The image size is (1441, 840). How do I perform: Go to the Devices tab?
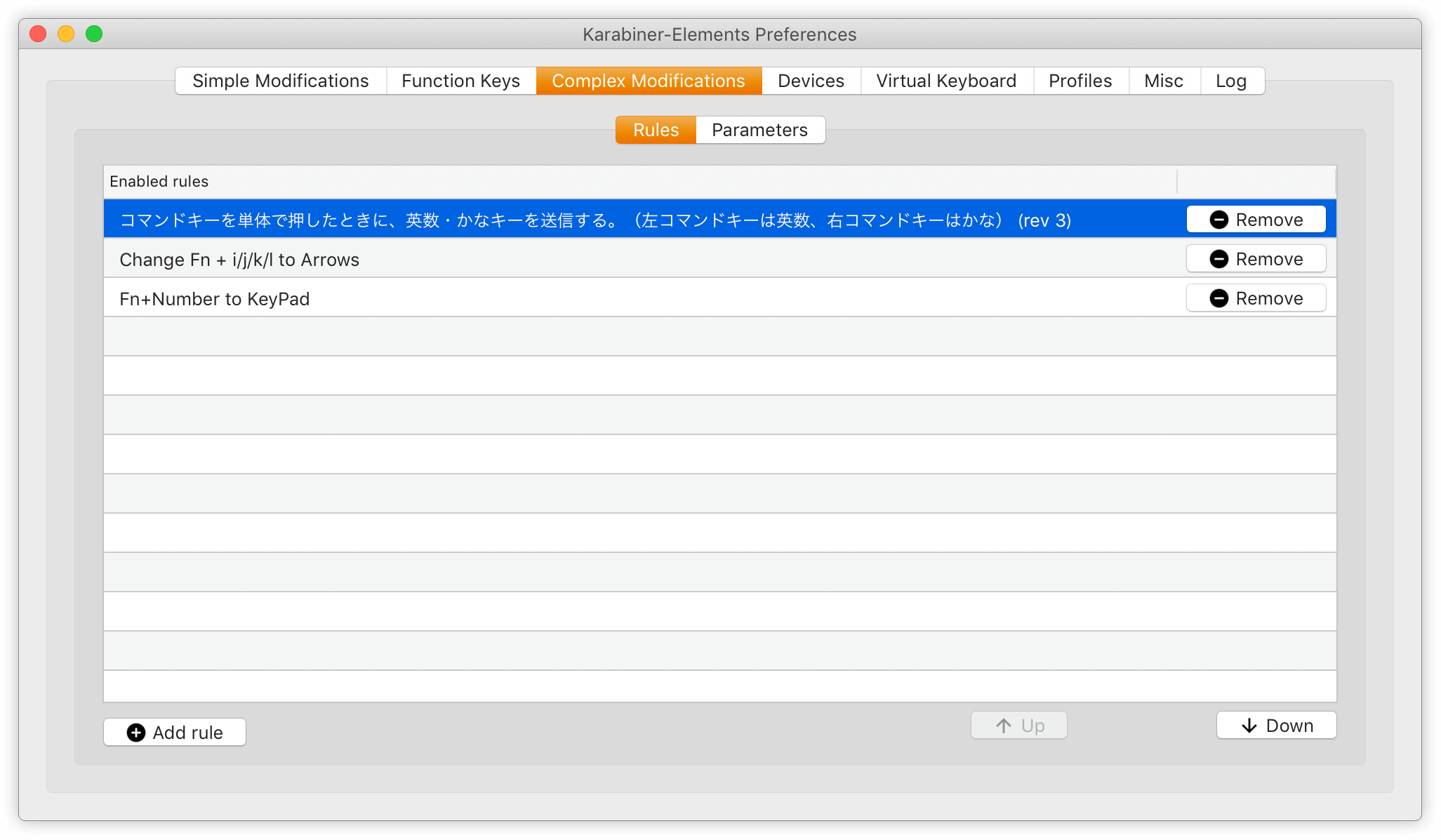pos(811,81)
